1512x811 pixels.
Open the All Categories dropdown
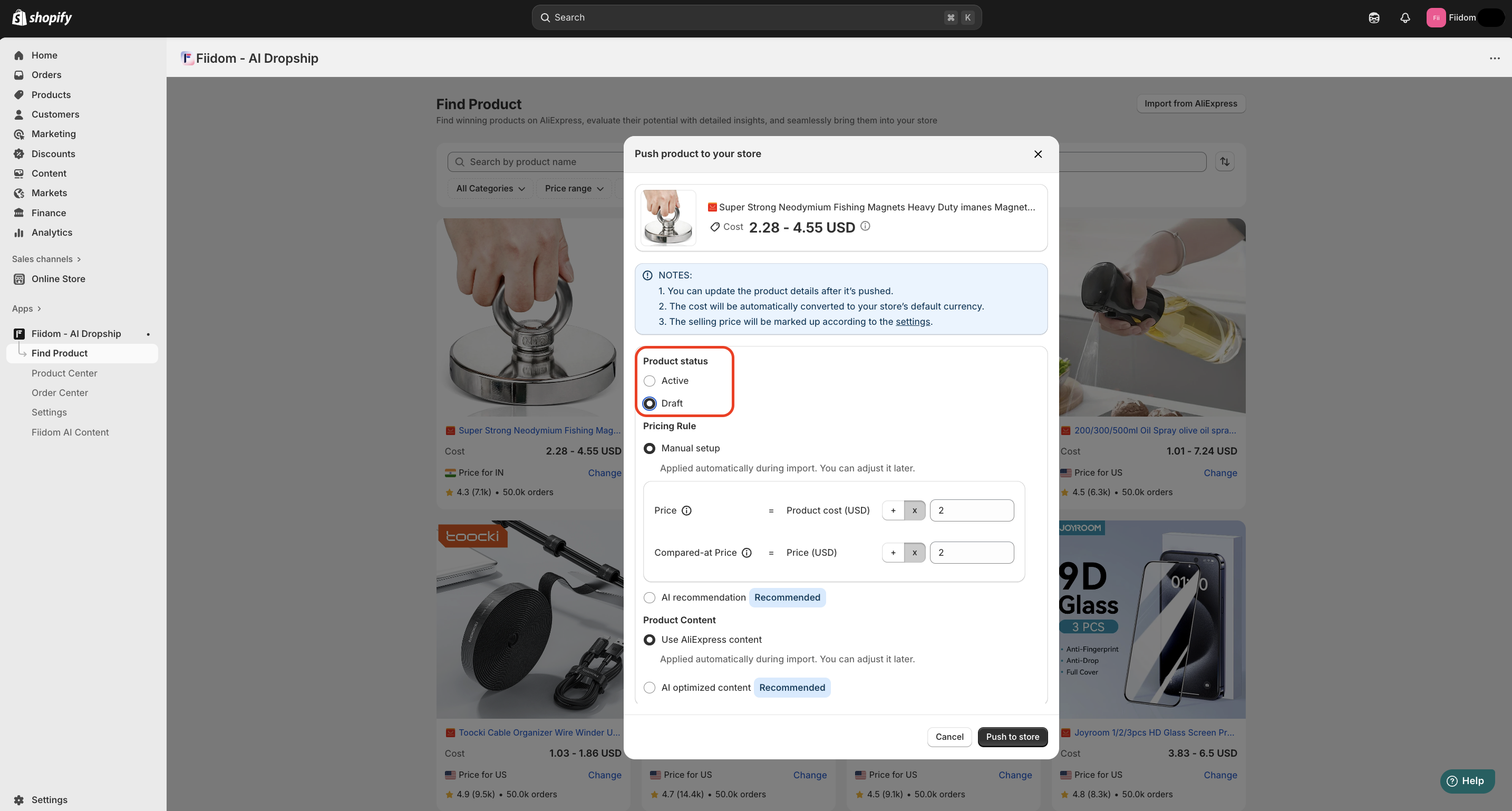(490, 188)
